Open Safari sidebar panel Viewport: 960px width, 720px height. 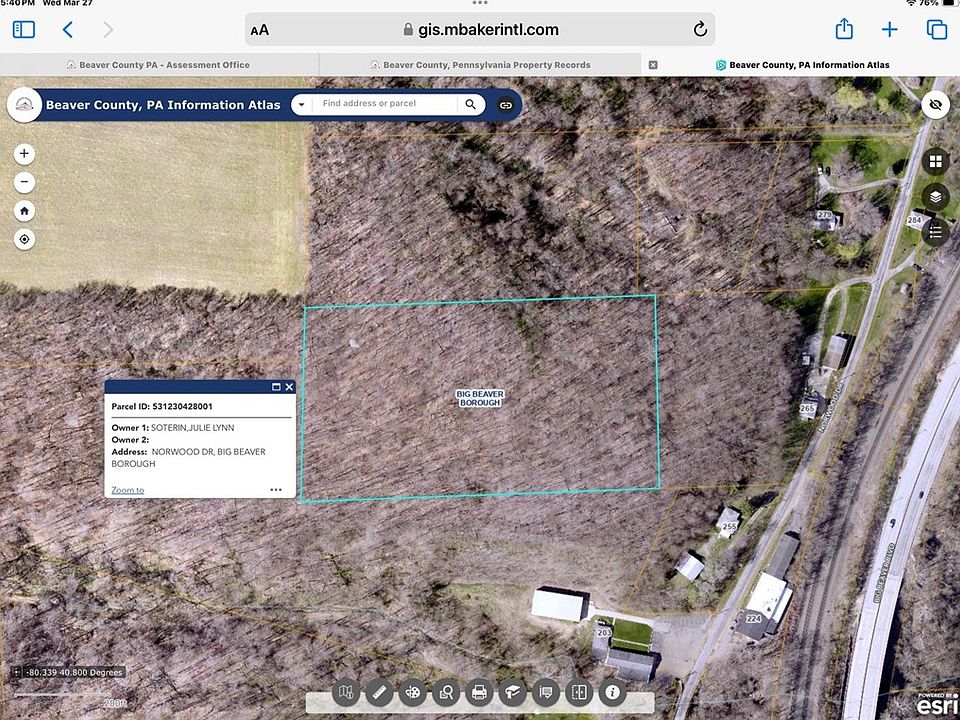click(24, 29)
